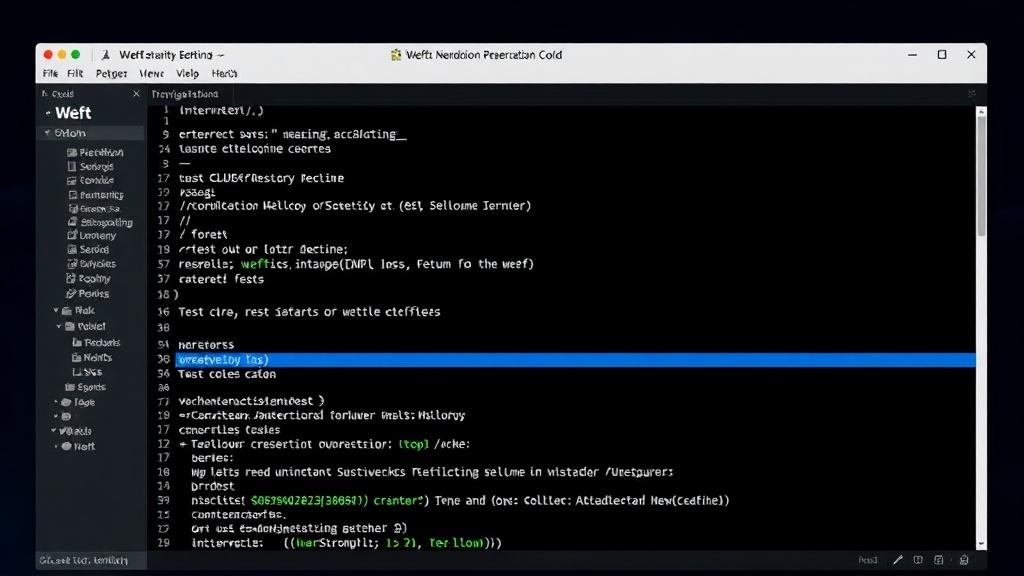Click the icon beside Serdcé tree item

pos(72,249)
